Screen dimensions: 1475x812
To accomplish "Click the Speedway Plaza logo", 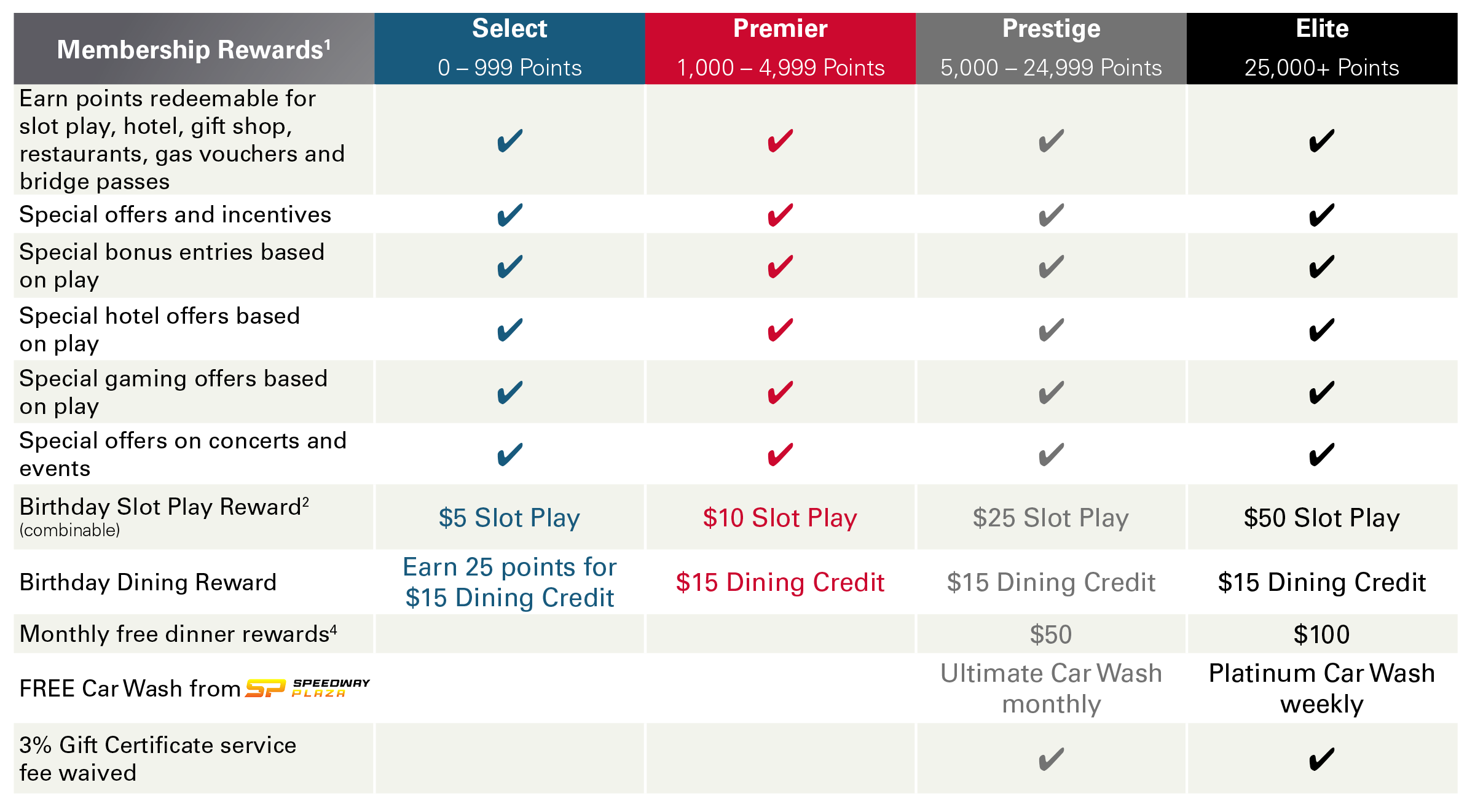I will click(307, 688).
